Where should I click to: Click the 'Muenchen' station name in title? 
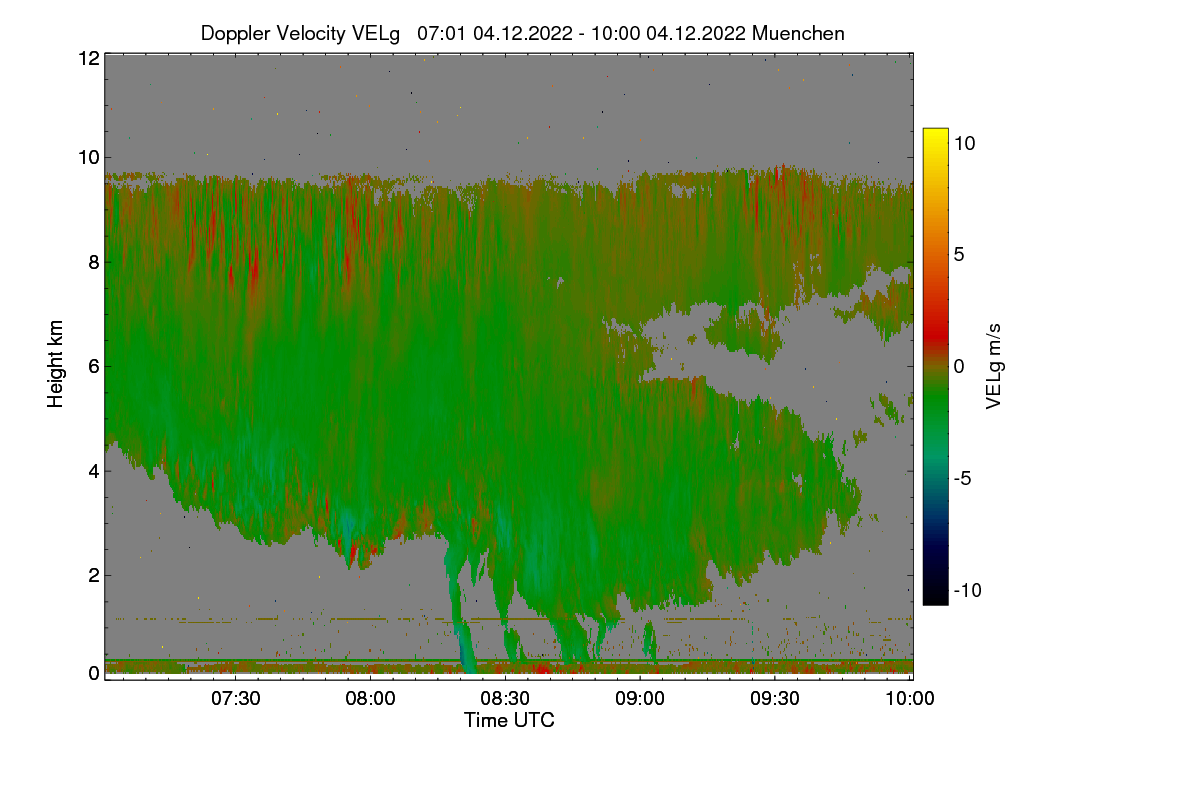(x=798, y=33)
